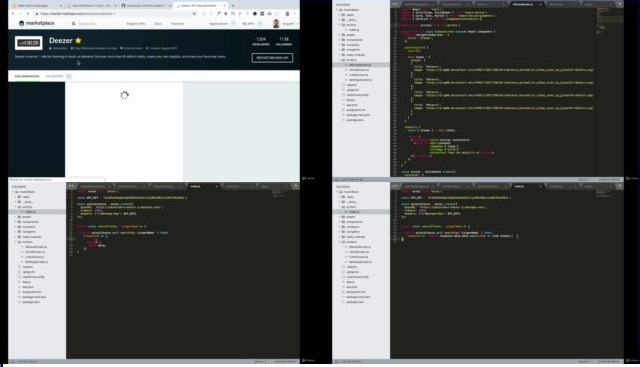Open the Explore APIs menu item
This screenshot has height=367, width=640.
(x=136, y=24)
